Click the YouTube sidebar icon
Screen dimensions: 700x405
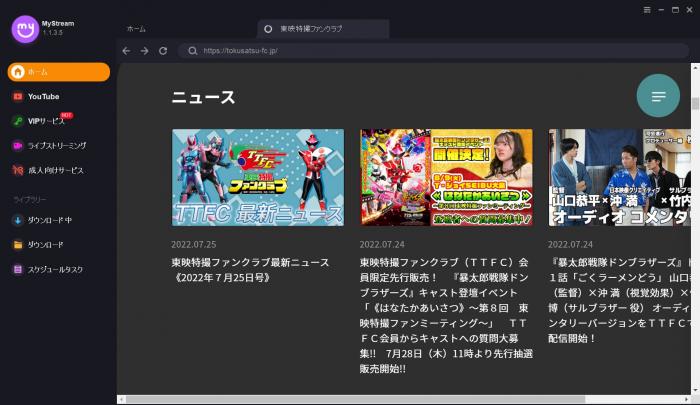[x=18, y=96]
